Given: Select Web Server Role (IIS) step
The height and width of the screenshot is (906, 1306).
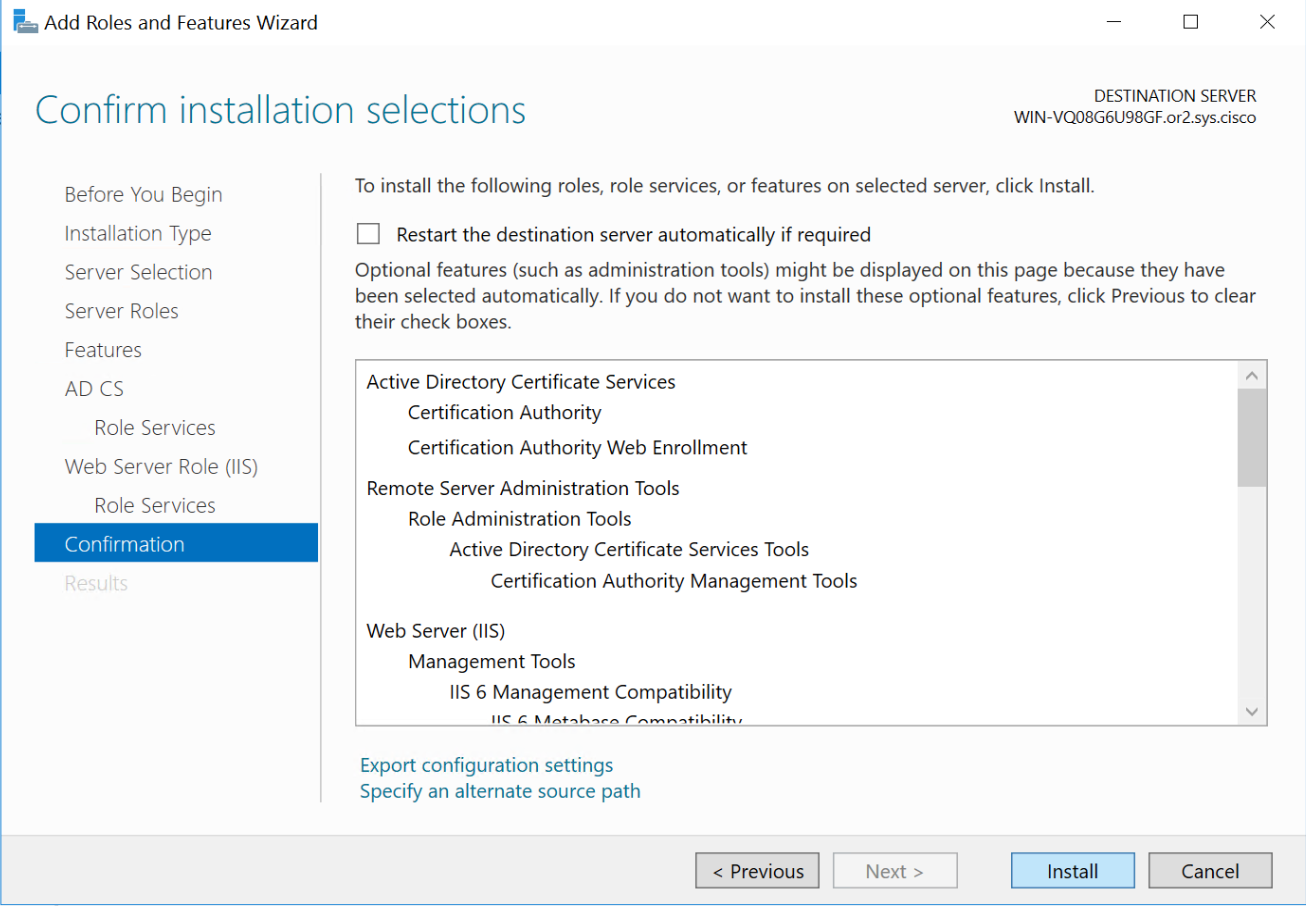Looking at the screenshot, I should pos(161,467).
